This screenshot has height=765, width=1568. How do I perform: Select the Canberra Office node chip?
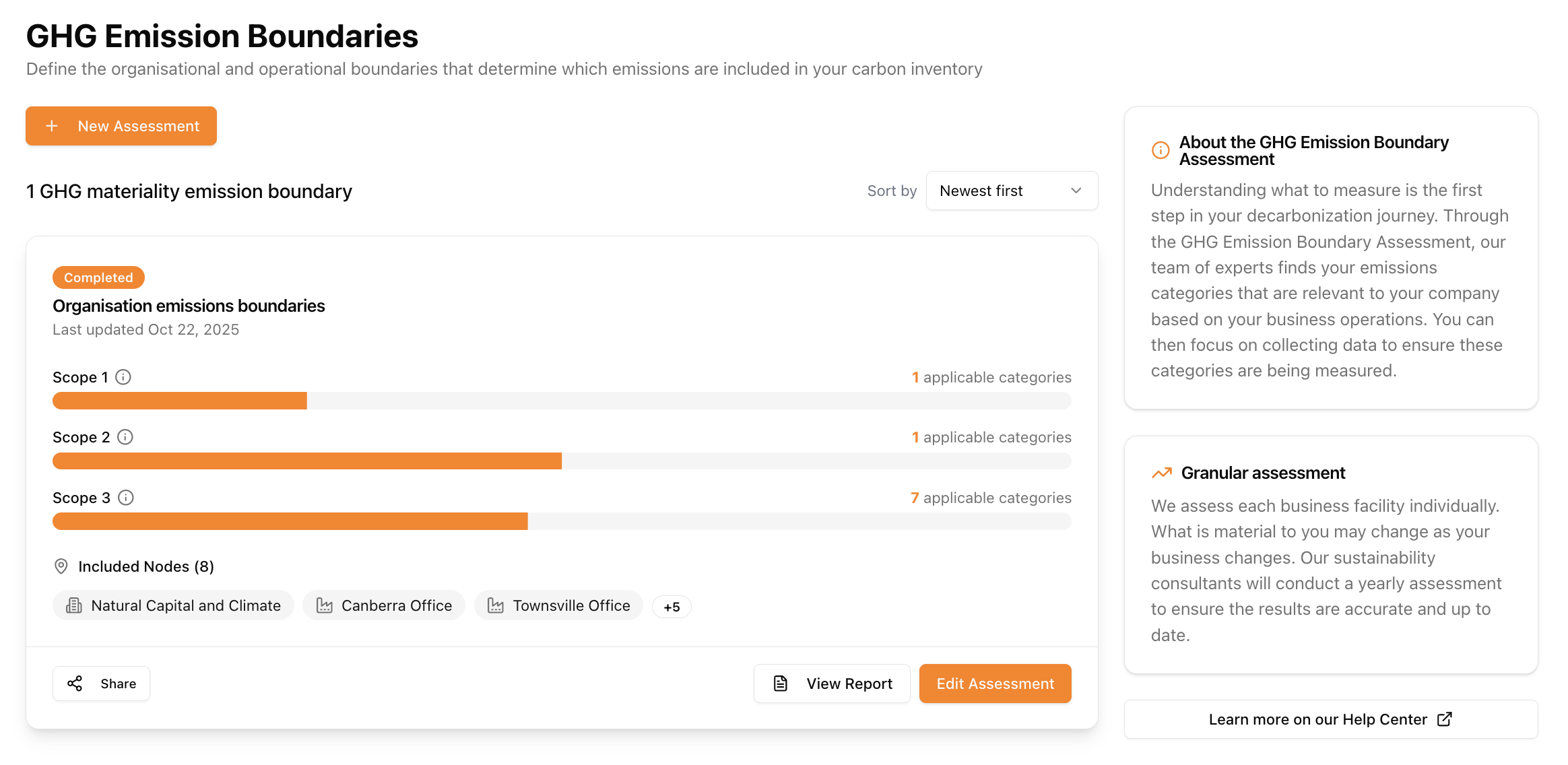(x=383, y=605)
